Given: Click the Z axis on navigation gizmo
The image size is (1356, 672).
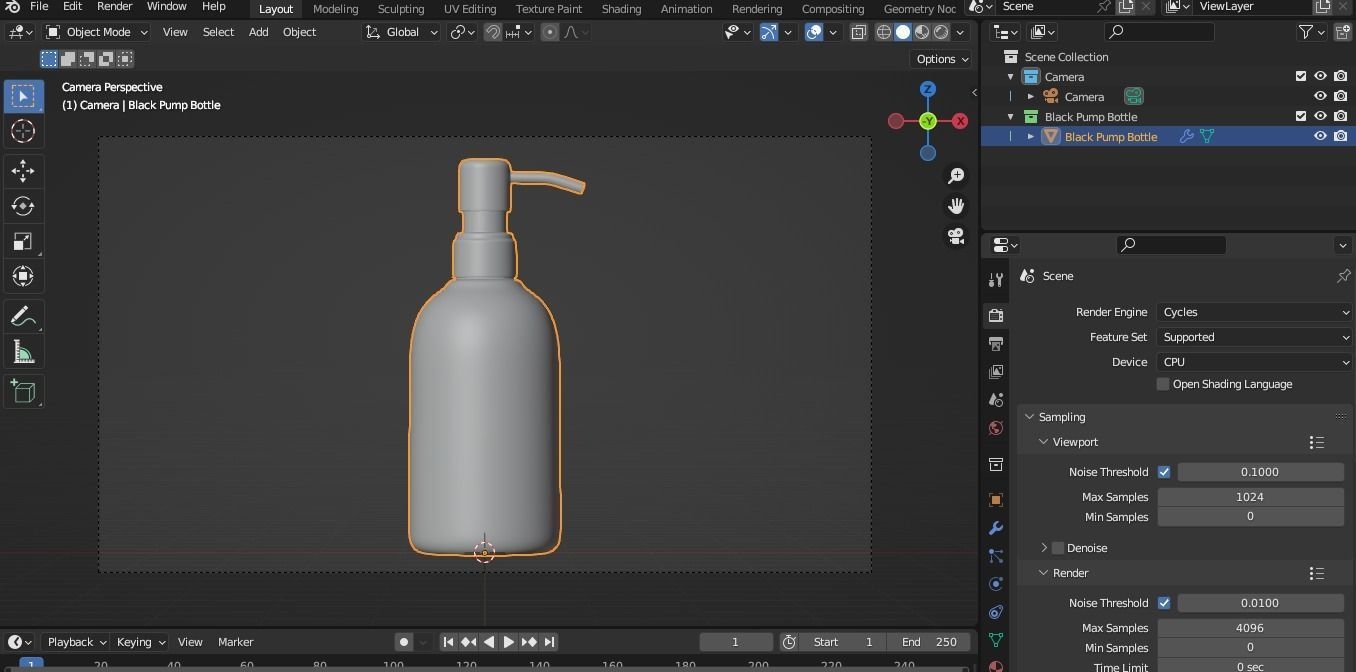Looking at the screenshot, I should (x=928, y=89).
